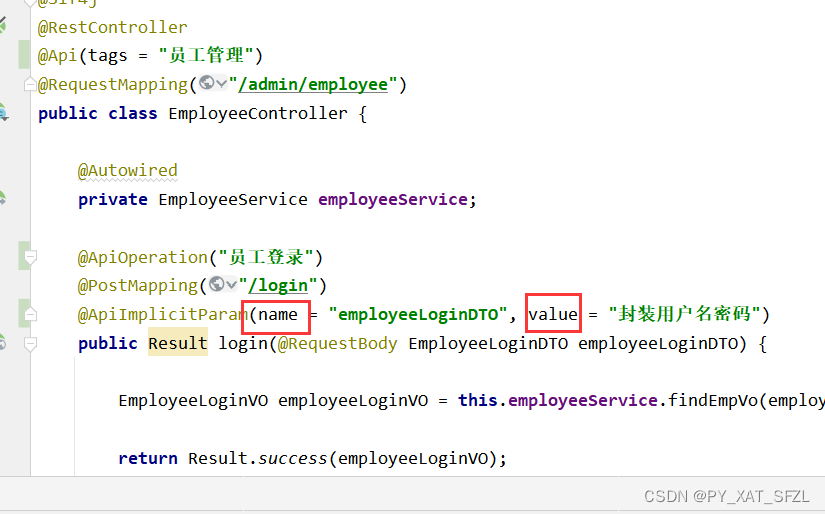Open the URL dropdown arrow beside @PostMapping globe
Image resolution: width=825 pixels, height=514 pixels.
(232, 285)
